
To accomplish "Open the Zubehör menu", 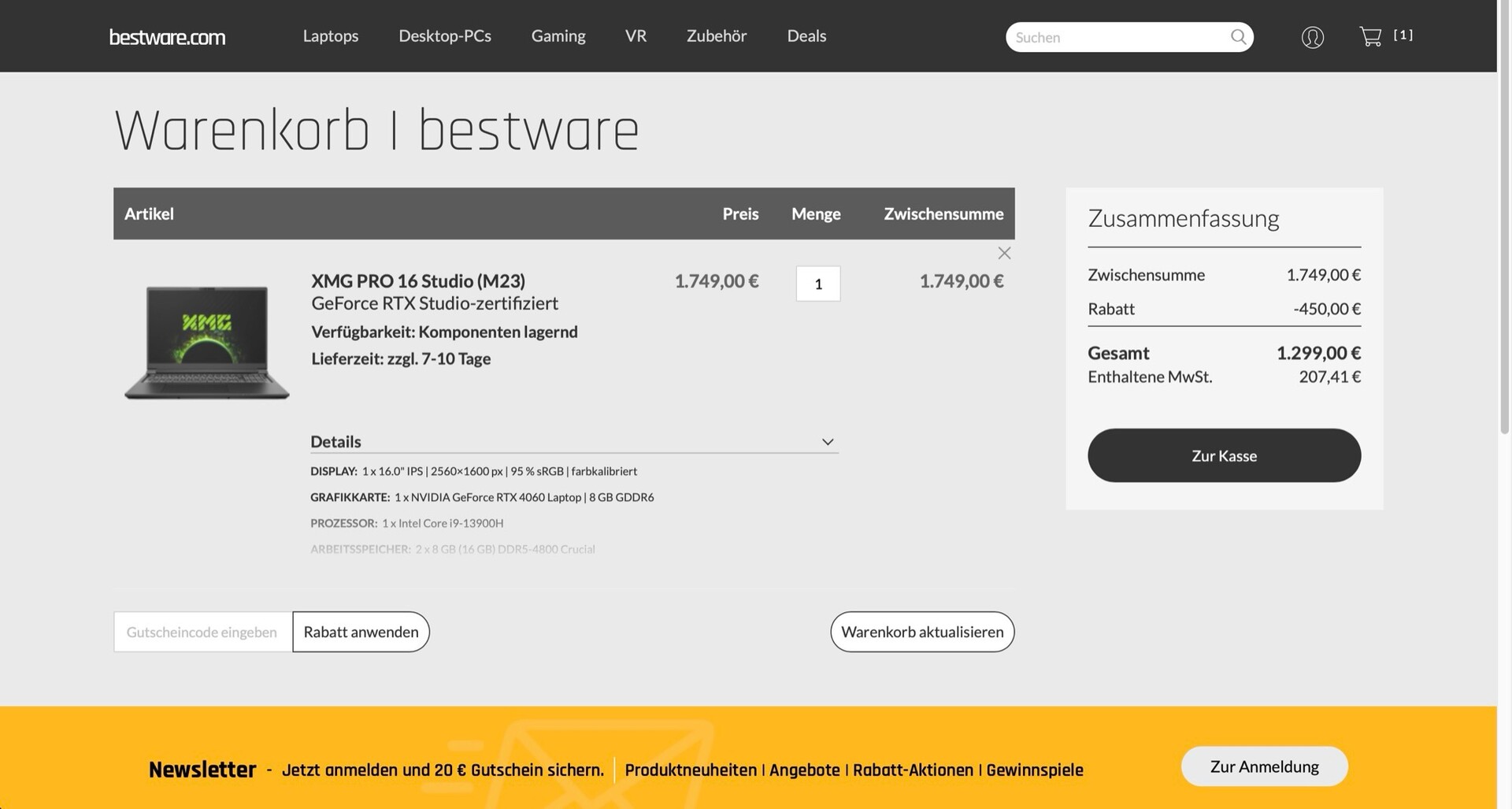I will pyautogui.click(x=717, y=36).
